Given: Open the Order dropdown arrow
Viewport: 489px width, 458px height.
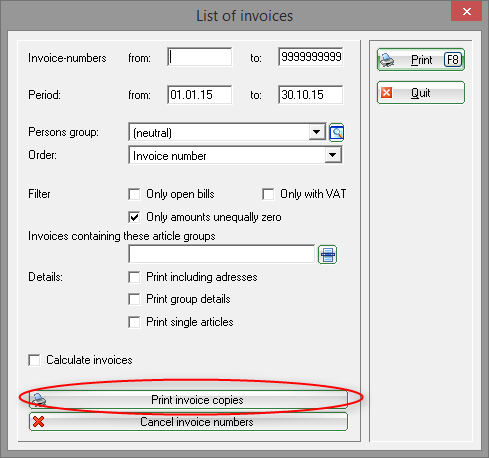Looking at the screenshot, I should [x=333, y=155].
